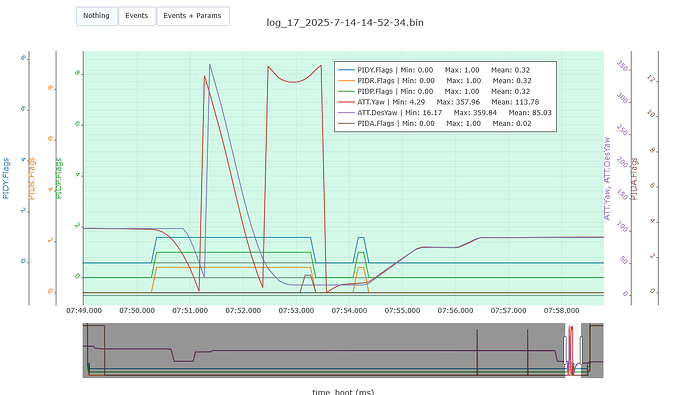Click the 07:53.000 time axis tick
The image size is (690, 395).
click(296, 311)
